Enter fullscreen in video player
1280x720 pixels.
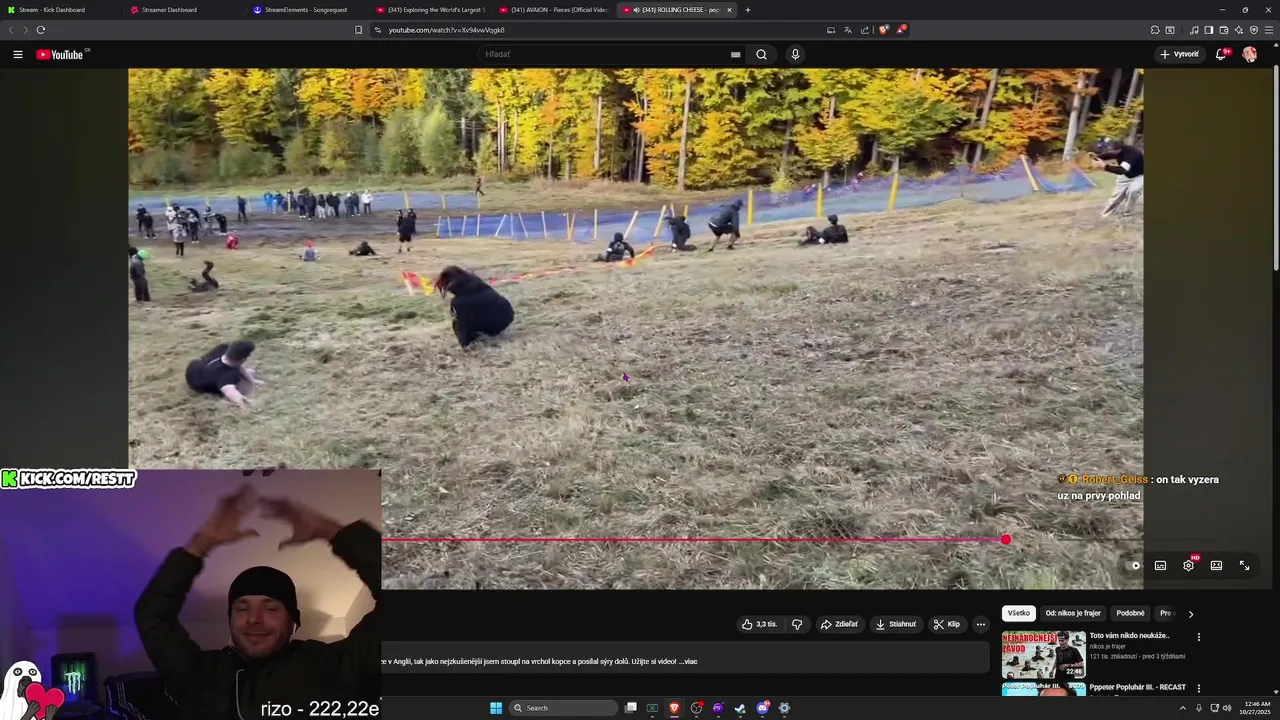[1244, 566]
